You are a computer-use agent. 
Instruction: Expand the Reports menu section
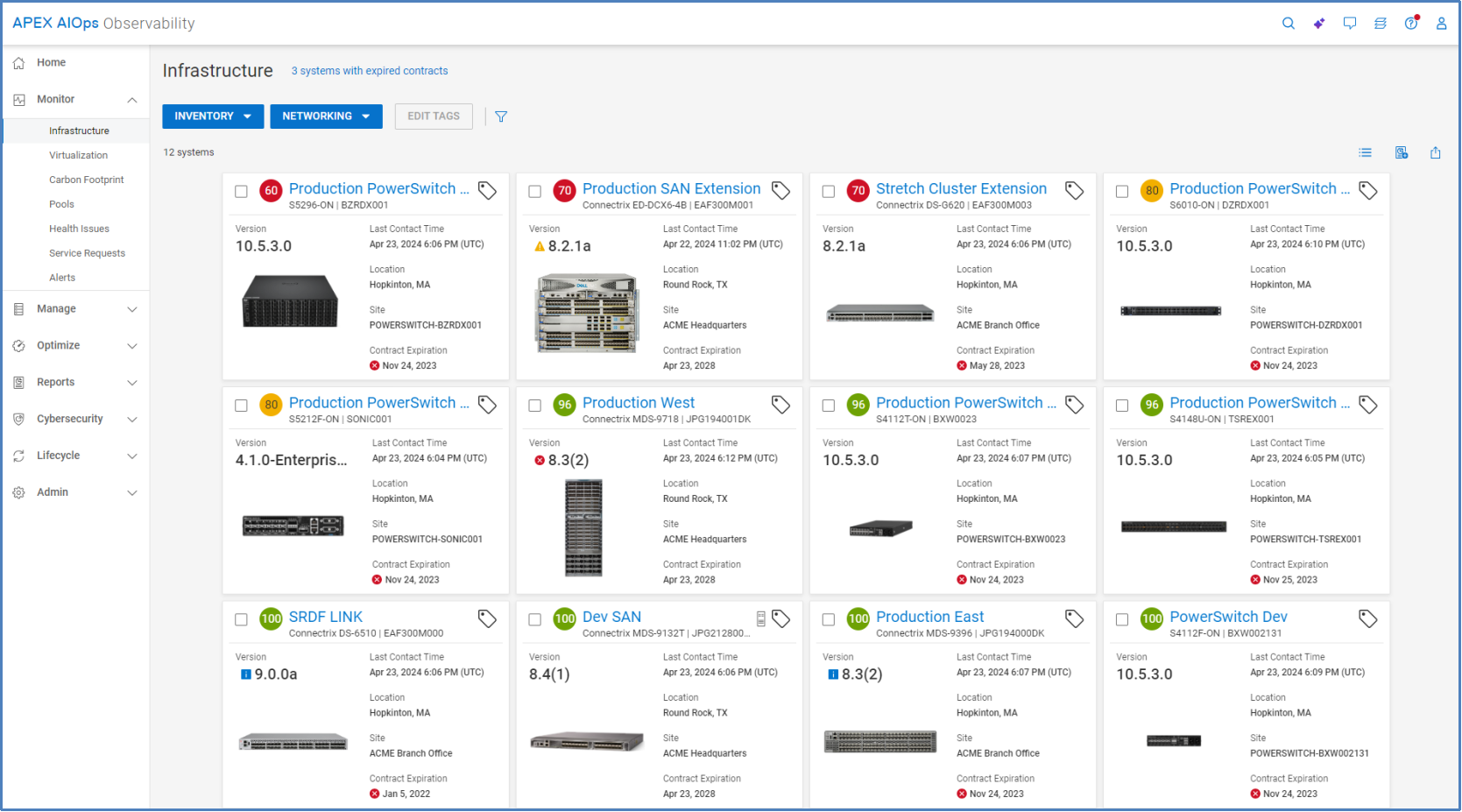[132, 383]
